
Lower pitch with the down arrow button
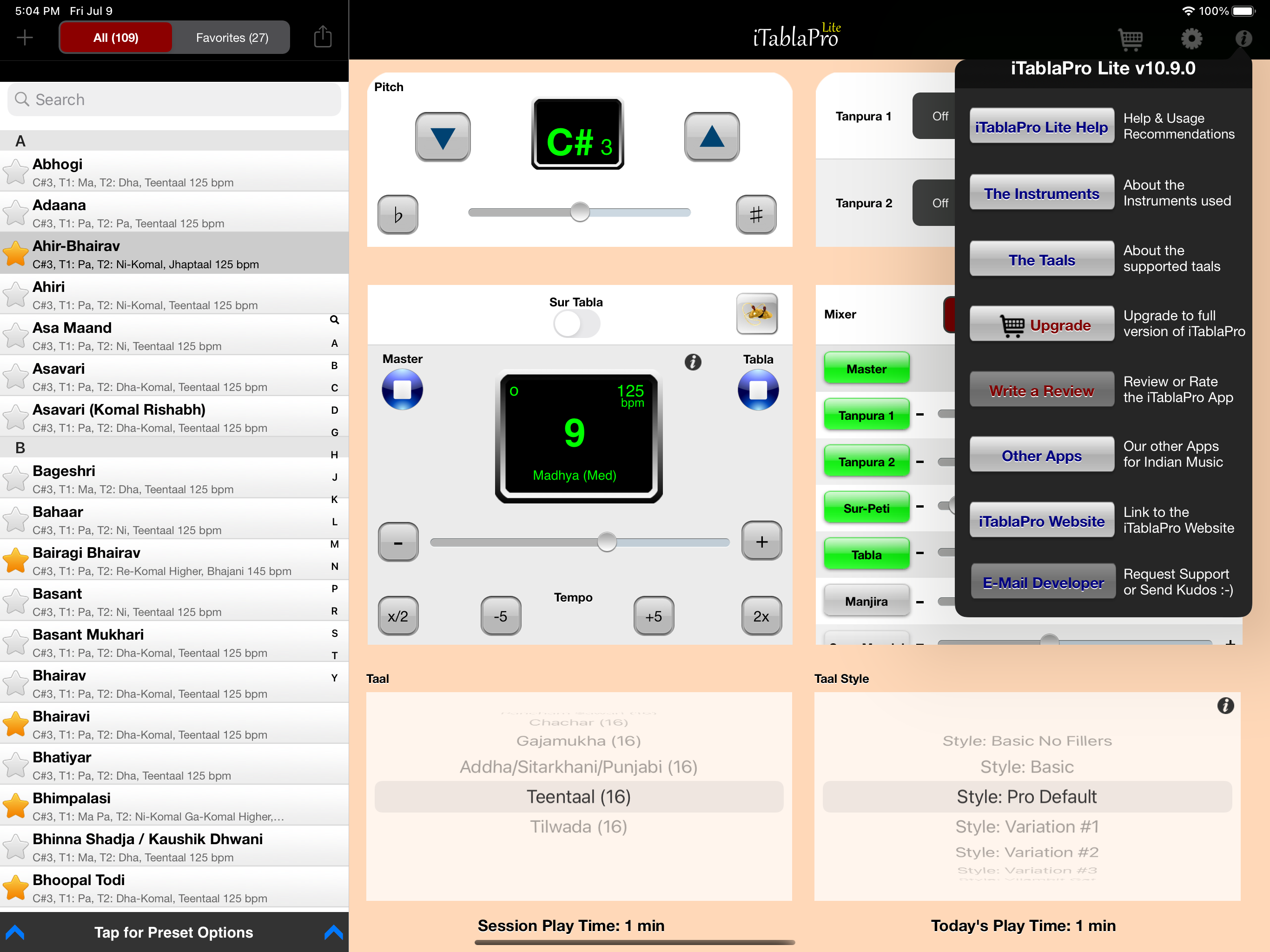click(443, 137)
